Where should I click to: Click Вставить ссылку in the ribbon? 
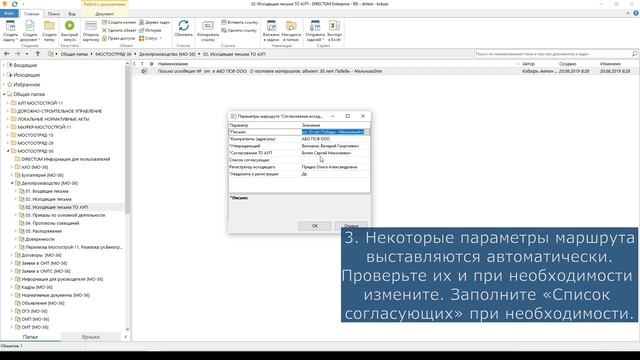pyautogui.click(x=240, y=22)
